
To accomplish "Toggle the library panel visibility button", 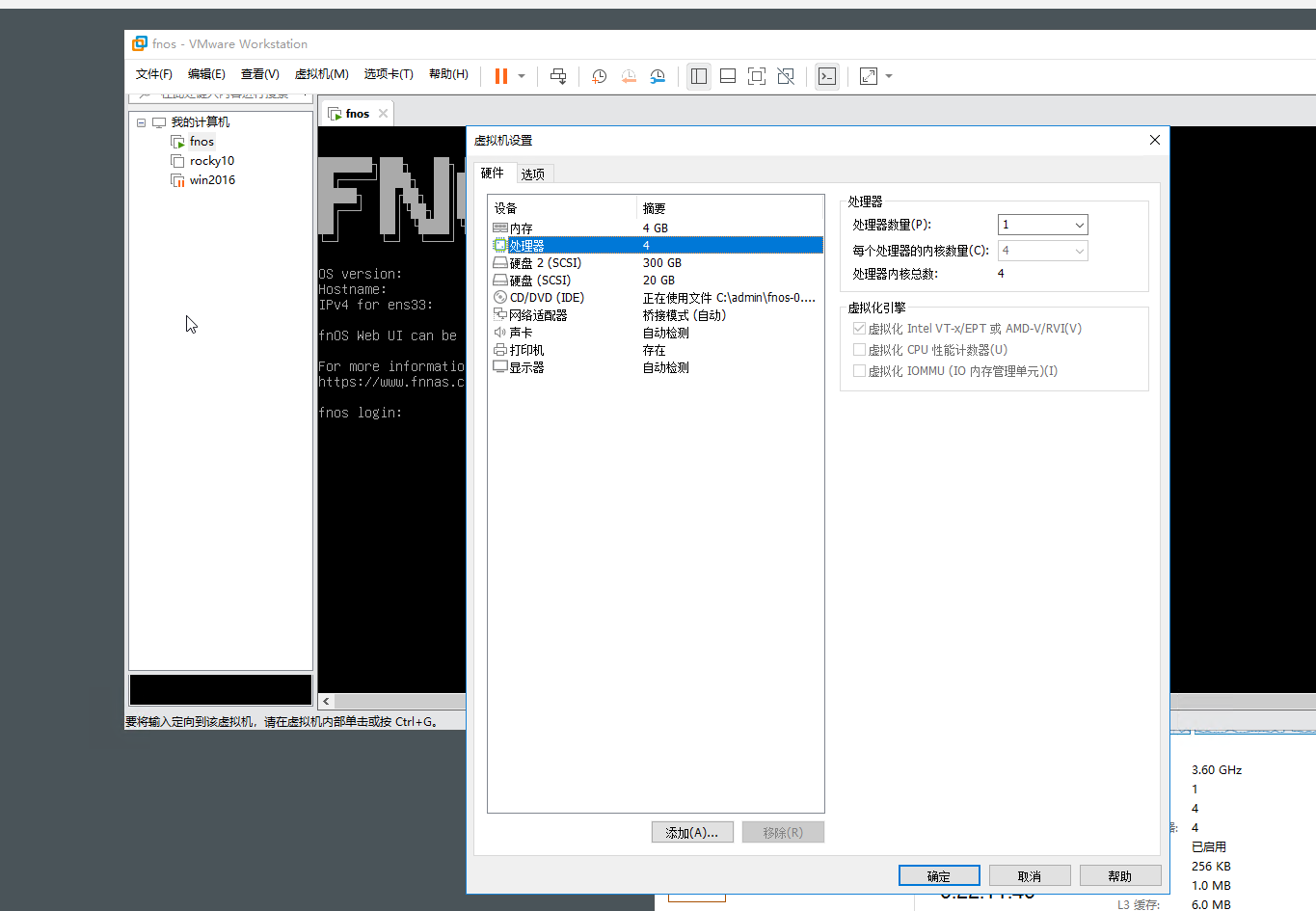I will coord(699,76).
